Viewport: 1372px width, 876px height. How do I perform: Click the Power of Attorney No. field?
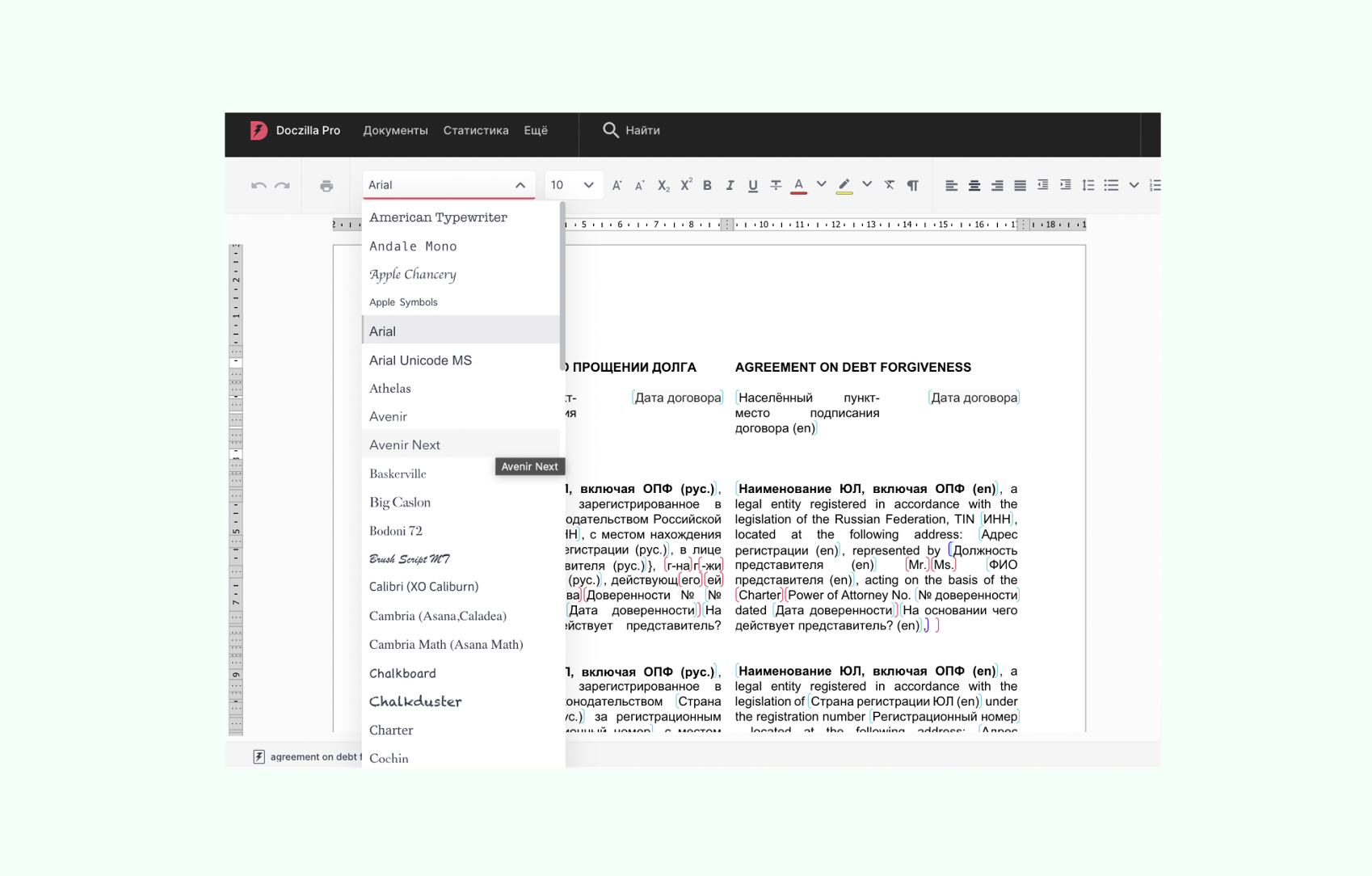[849, 595]
